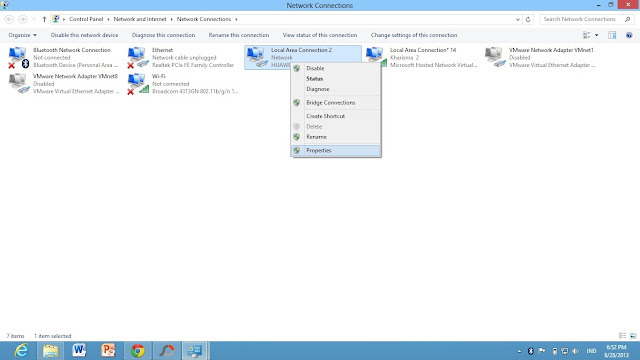Refresh the Network Connections address bar
Viewport: 640px width, 360px height.
coord(528,19)
